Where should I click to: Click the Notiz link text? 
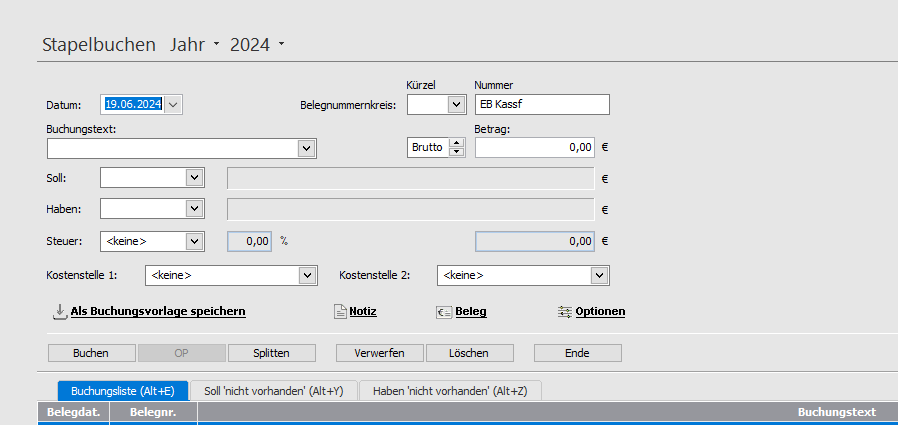363,312
